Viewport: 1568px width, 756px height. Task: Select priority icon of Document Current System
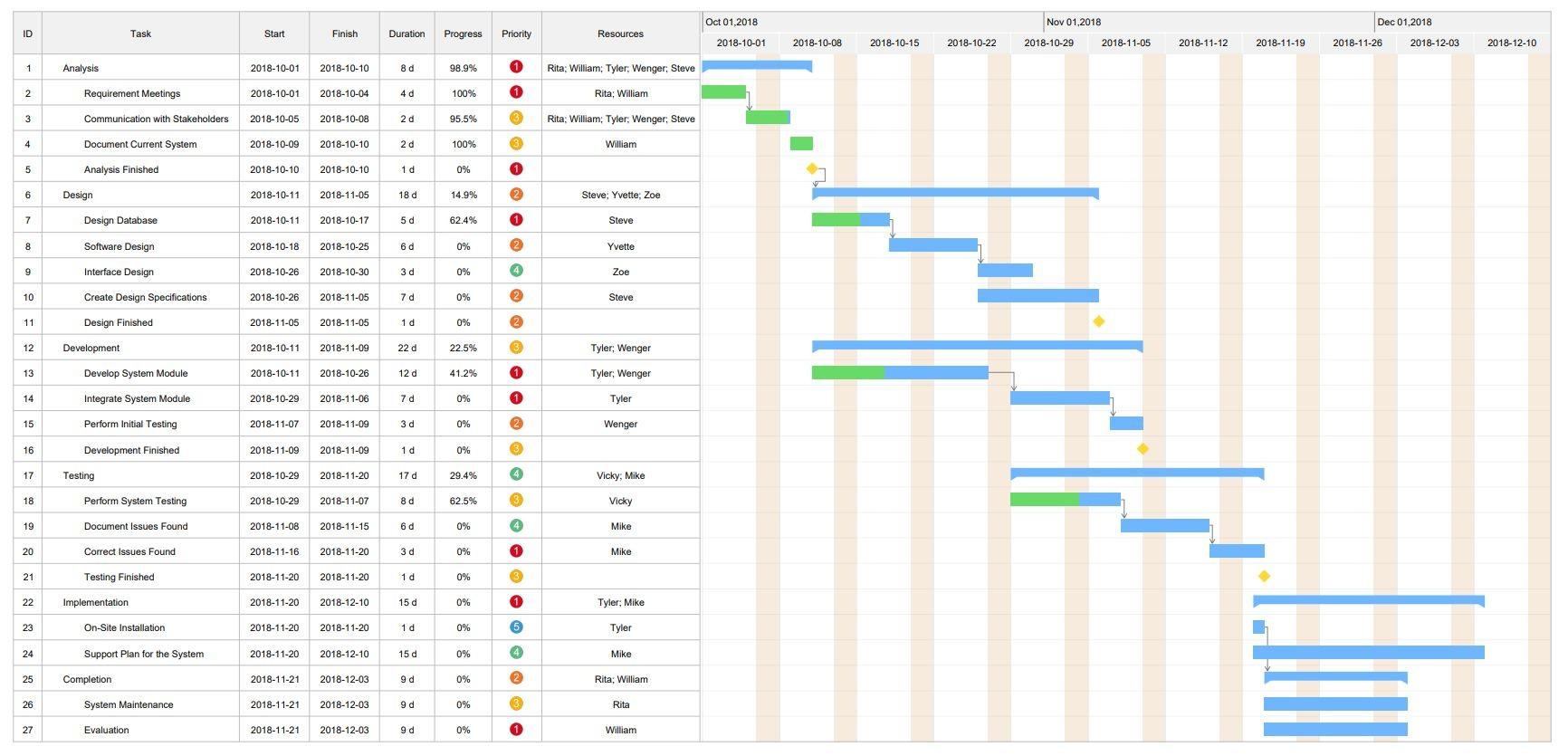coord(516,143)
